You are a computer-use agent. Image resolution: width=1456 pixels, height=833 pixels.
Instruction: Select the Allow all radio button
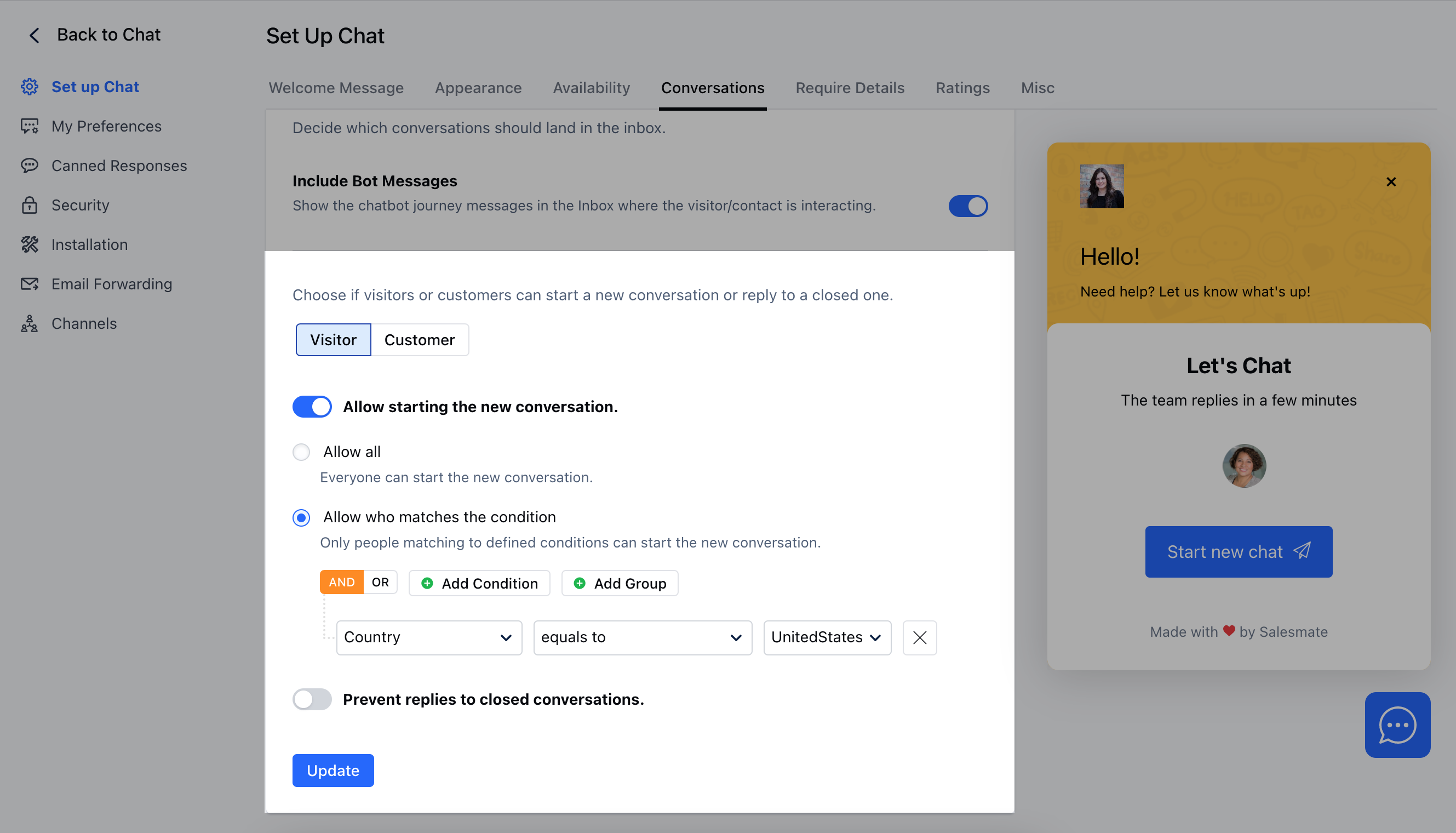[x=301, y=452]
